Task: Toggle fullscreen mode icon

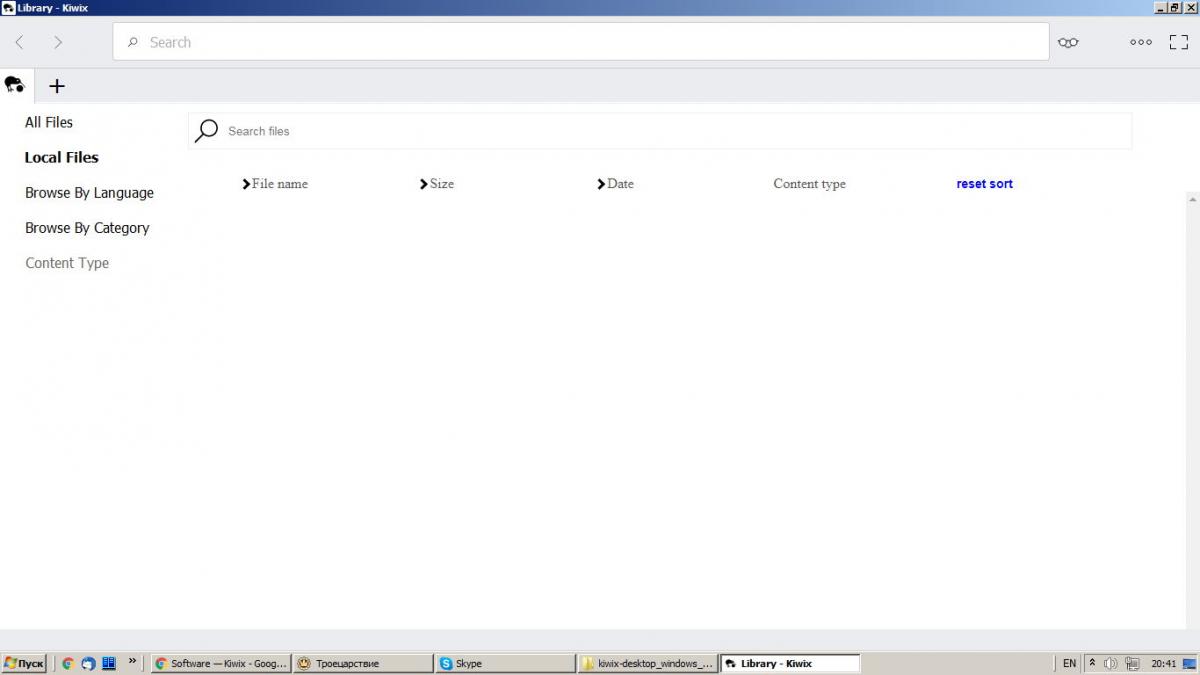Action: coord(1179,42)
